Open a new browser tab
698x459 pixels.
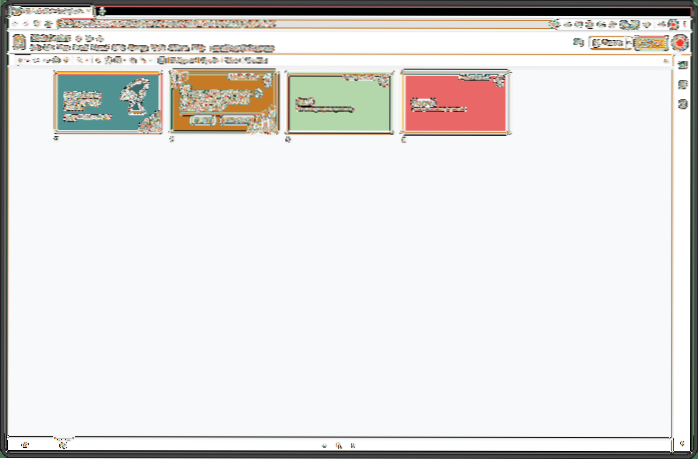point(101,11)
